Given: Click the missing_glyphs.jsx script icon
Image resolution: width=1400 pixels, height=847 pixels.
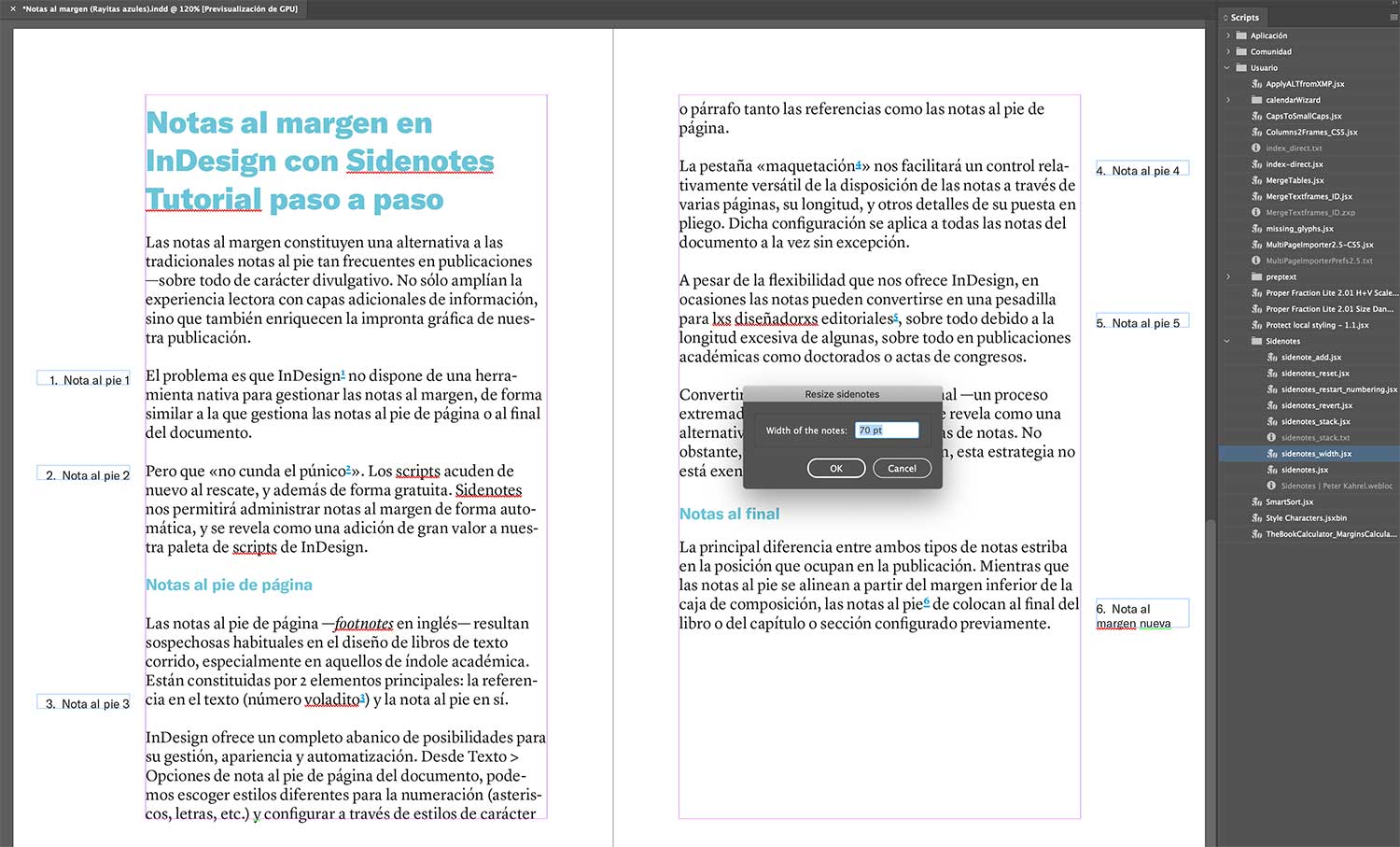Looking at the screenshot, I should (1256, 229).
